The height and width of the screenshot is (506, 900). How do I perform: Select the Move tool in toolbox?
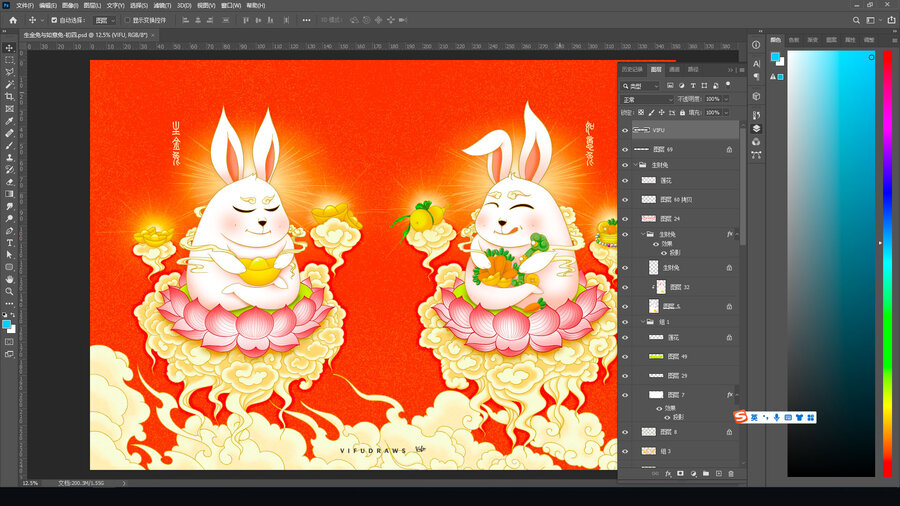[x=9, y=48]
